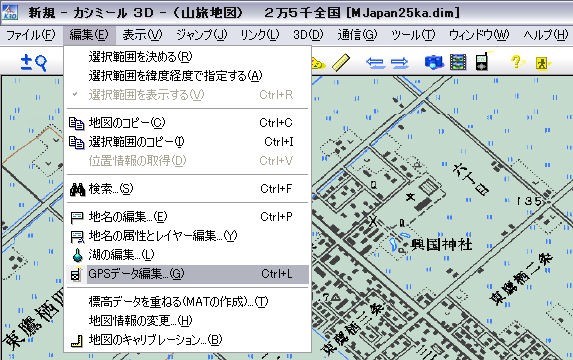Open the film strip movie icon

458,62
